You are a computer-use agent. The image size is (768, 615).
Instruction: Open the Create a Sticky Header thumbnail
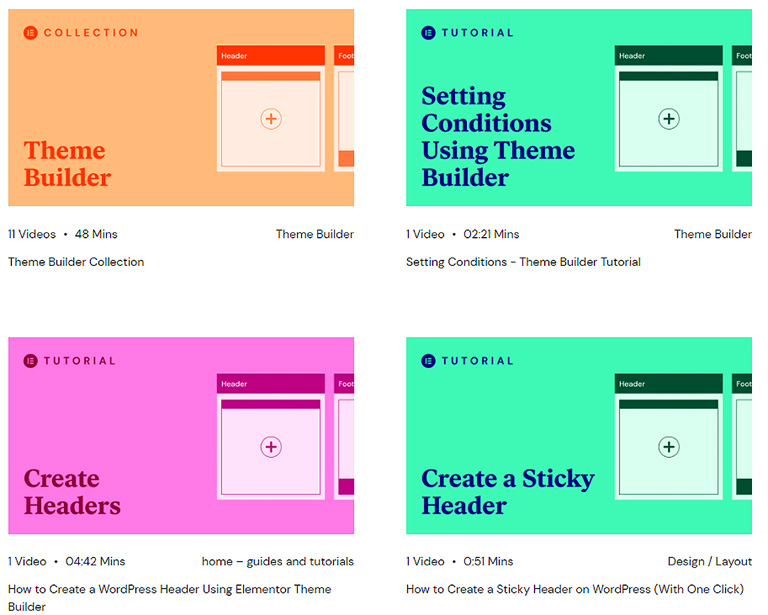pos(578,435)
